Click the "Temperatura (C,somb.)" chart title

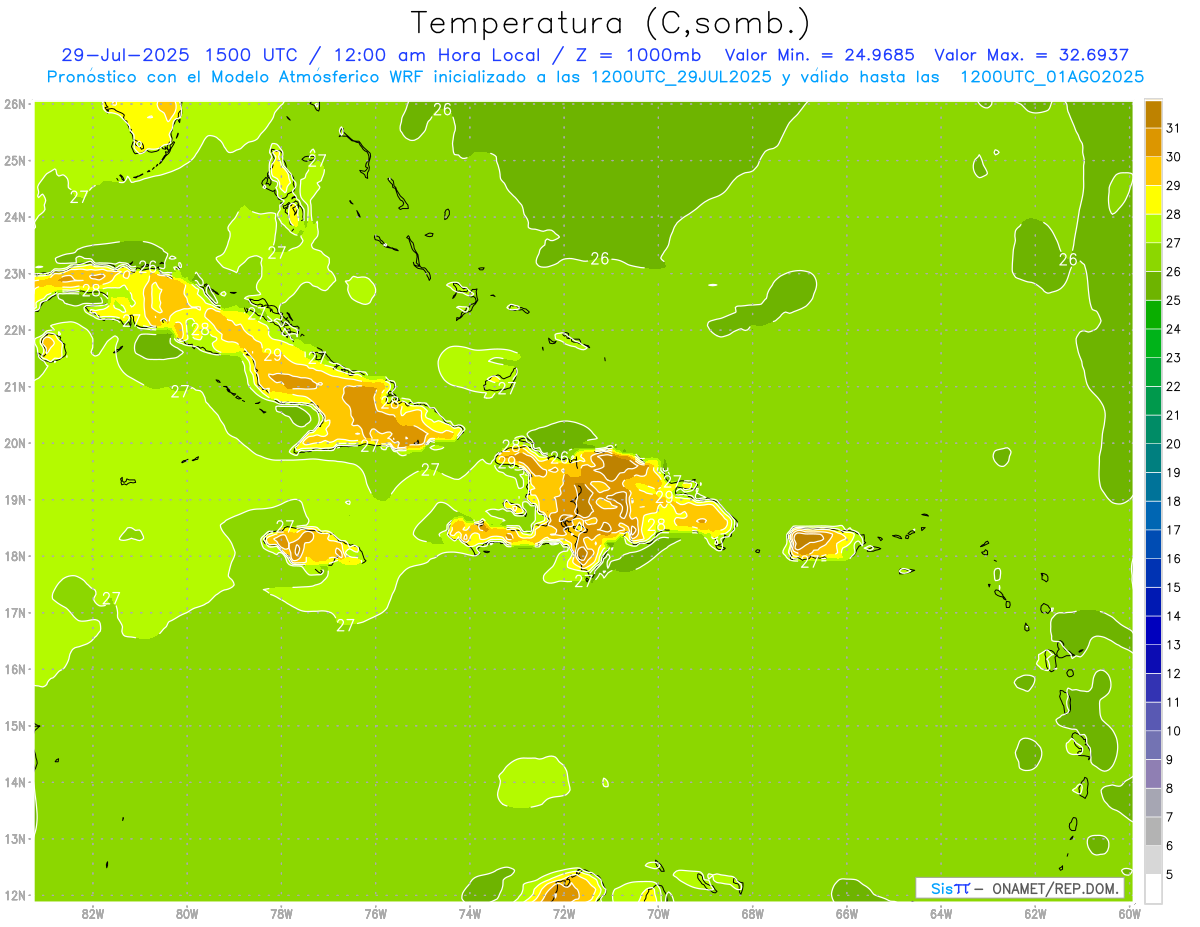tap(610, 23)
